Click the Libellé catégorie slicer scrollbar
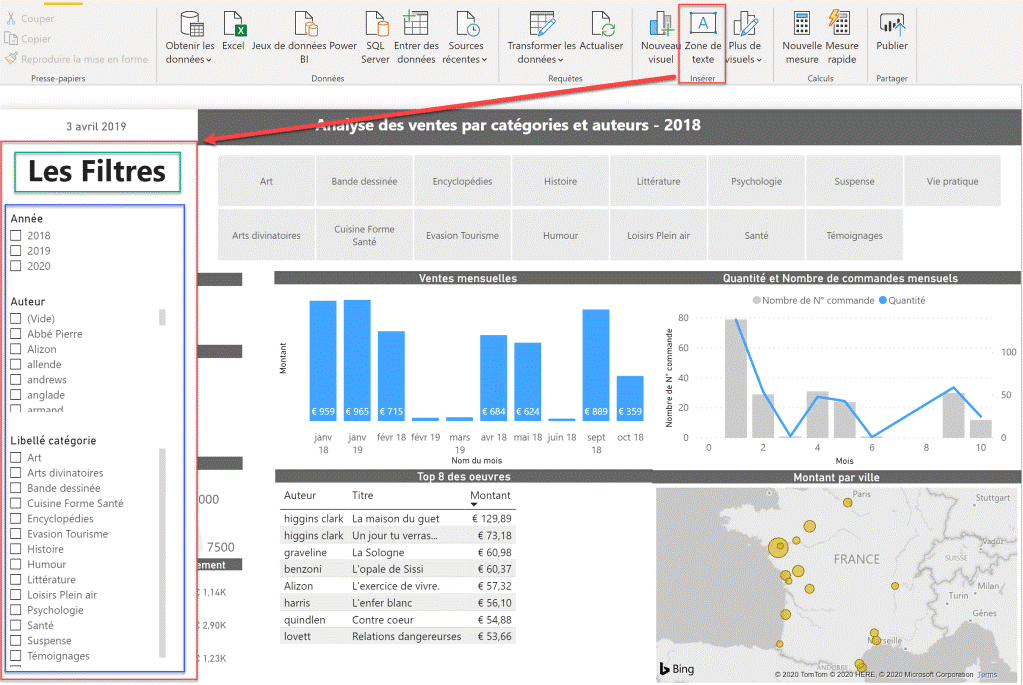 pos(162,553)
